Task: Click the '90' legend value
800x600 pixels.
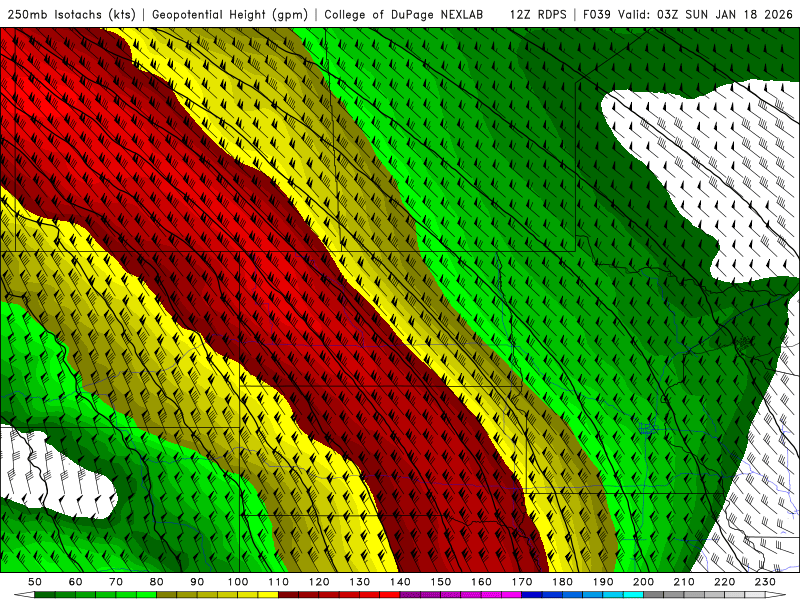Action: pyautogui.click(x=197, y=582)
